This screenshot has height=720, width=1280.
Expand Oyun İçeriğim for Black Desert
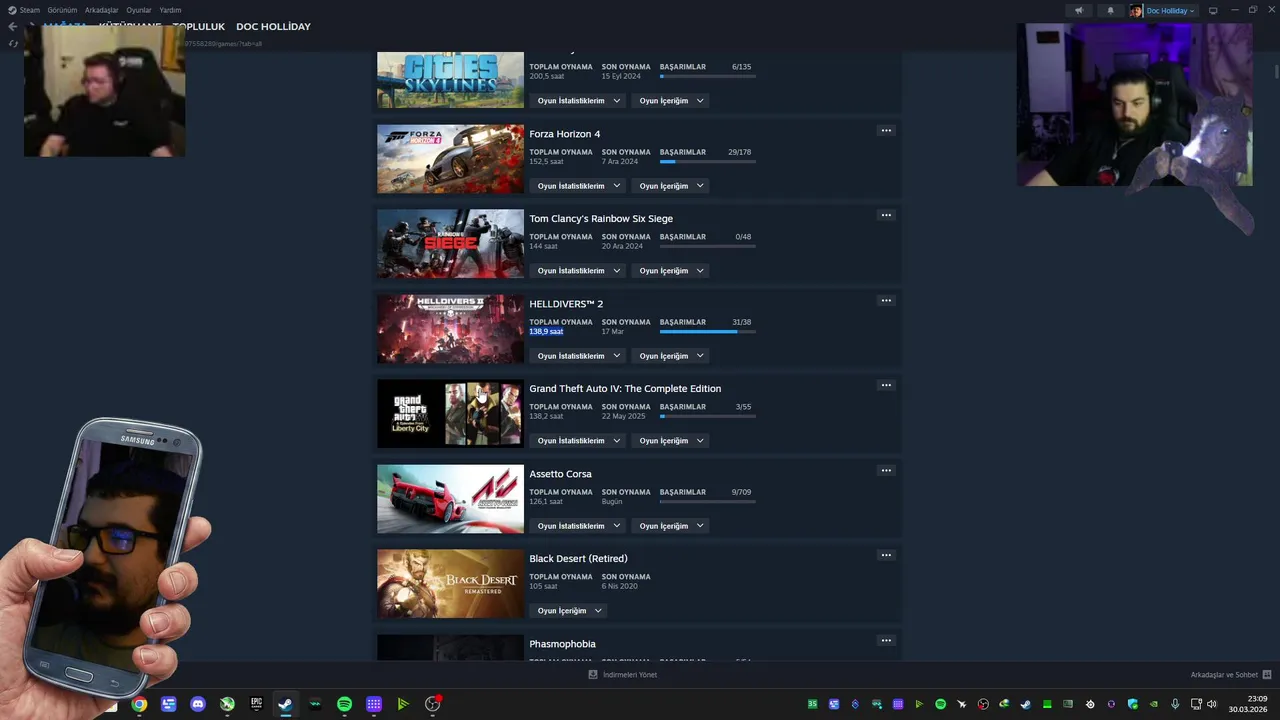tap(568, 611)
